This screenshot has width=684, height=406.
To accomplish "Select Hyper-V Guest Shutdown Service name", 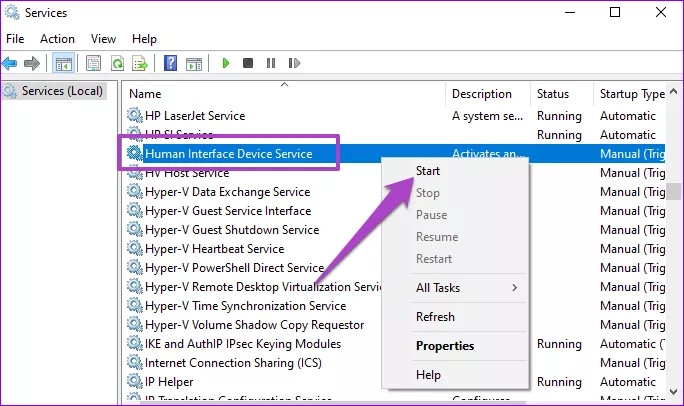I will coord(232,229).
